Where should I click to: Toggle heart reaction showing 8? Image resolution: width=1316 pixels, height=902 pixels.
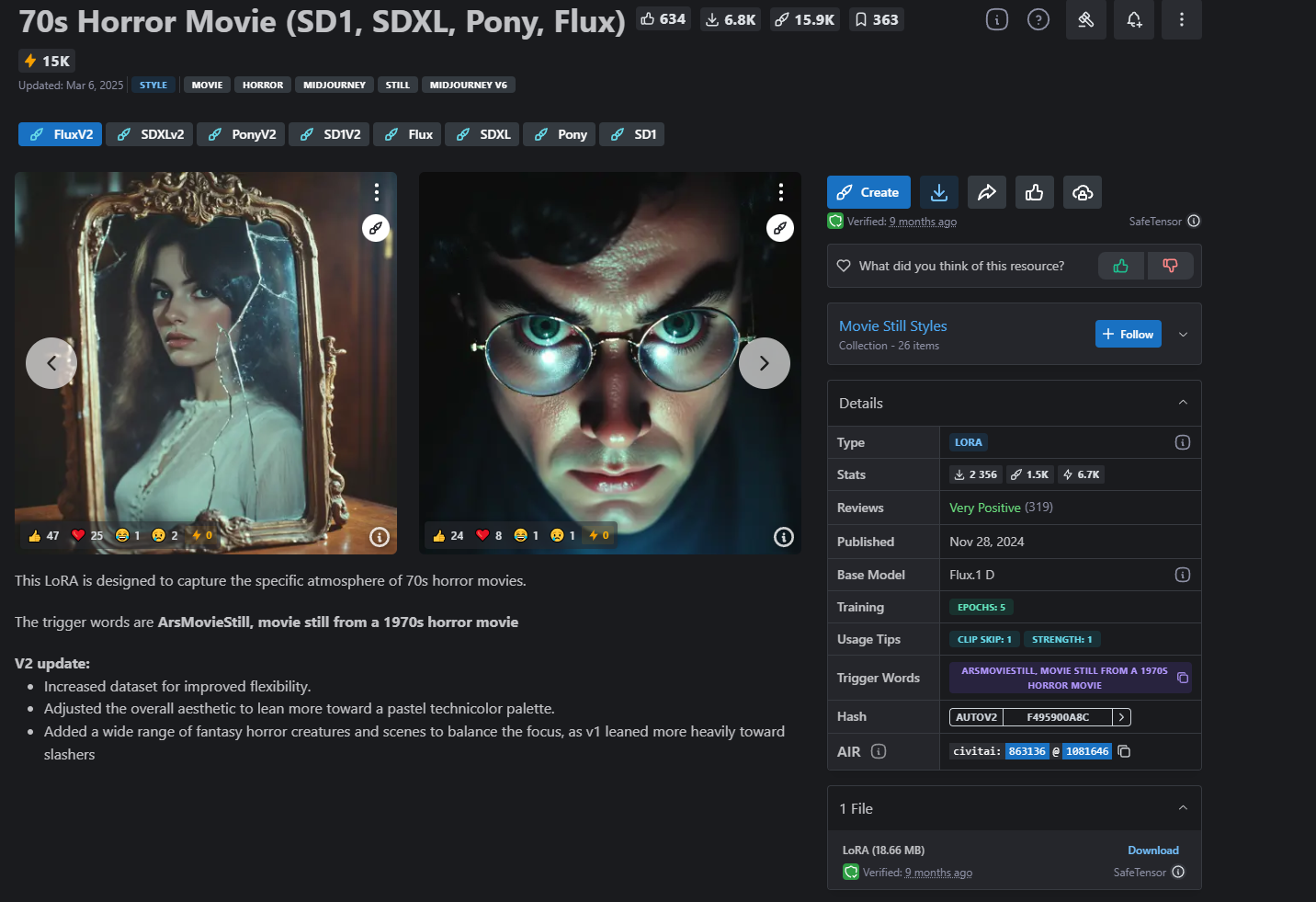point(489,535)
